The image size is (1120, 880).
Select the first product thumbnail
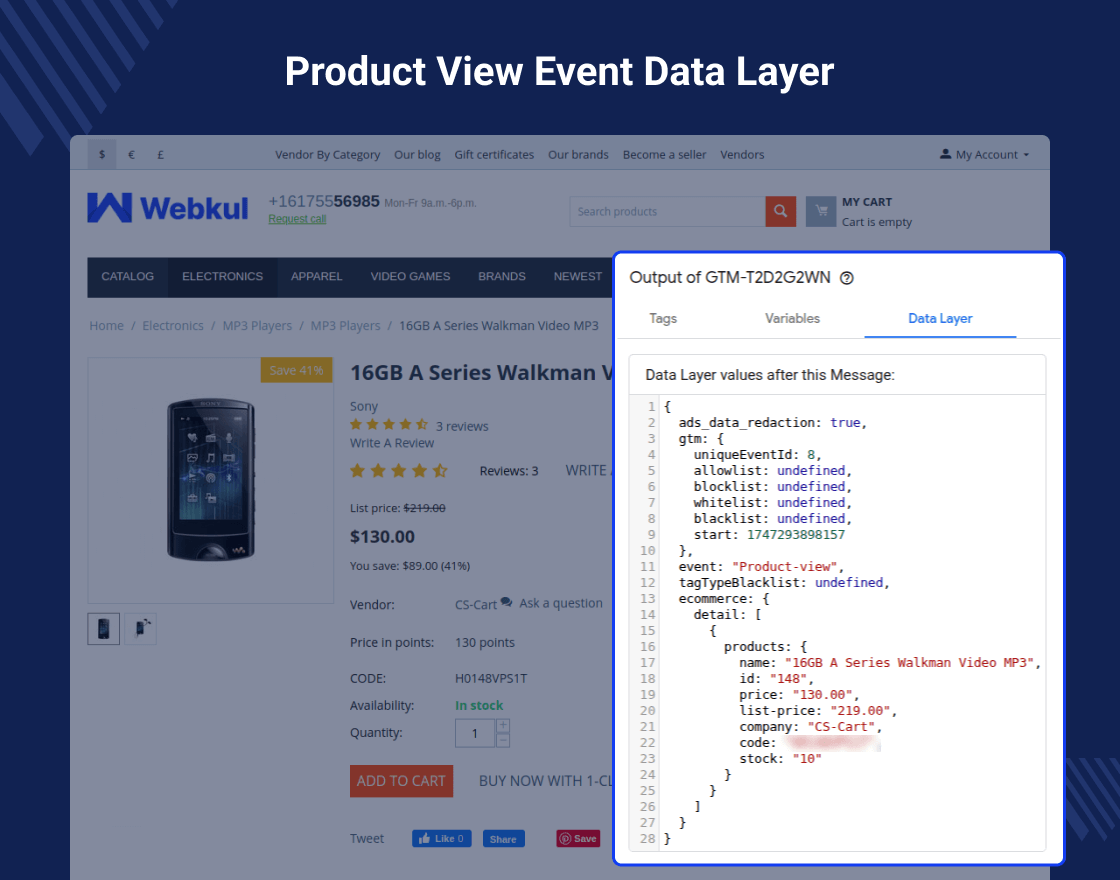coord(104,629)
